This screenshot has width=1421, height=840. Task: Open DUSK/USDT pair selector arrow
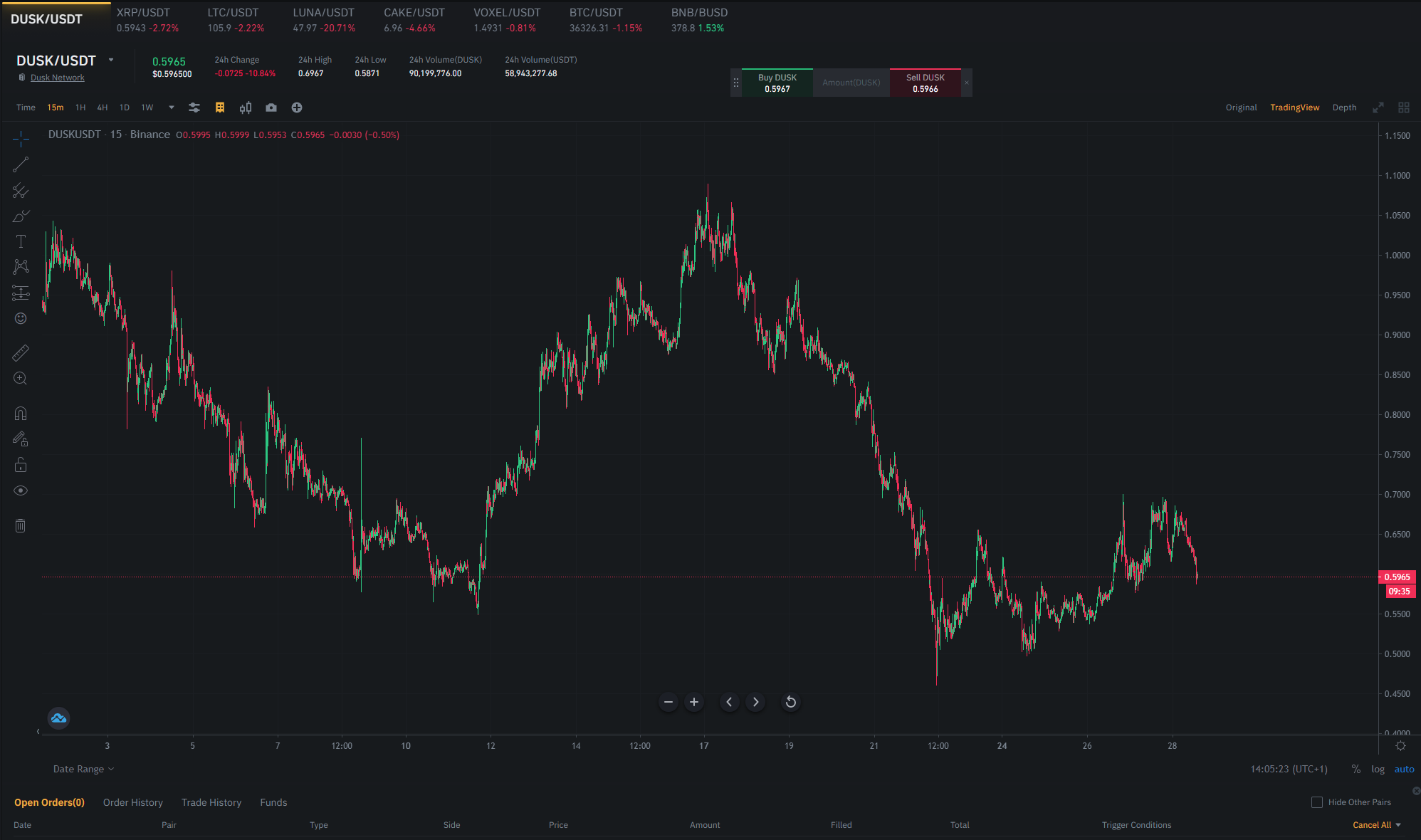pyautogui.click(x=111, y=60)
